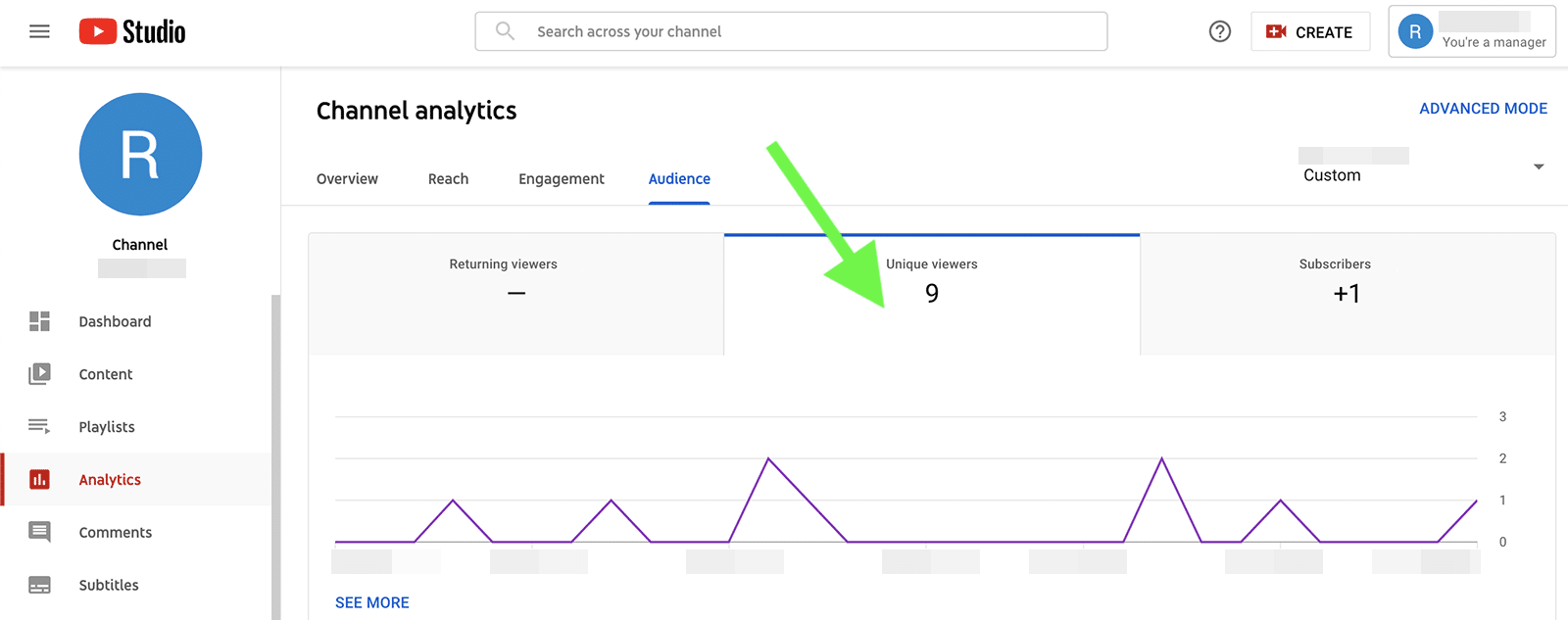Switch to the Overview tab

(x=347, y=179)
